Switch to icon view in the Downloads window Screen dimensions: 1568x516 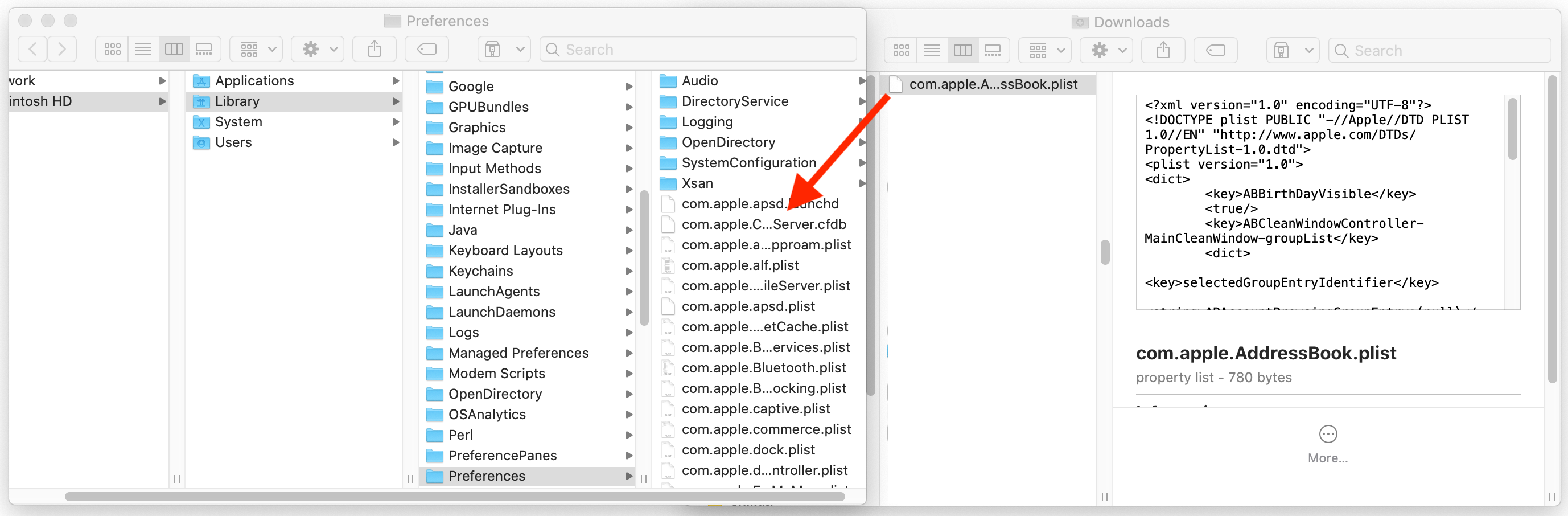tap(901, 50)
